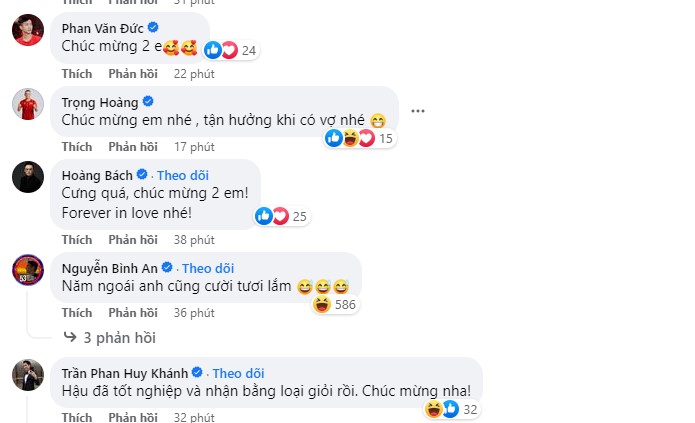This screenshot has height=423, width=695.
Task: Follow Nguyễn Bình An via Theo dõi
Action: [208, 269]
